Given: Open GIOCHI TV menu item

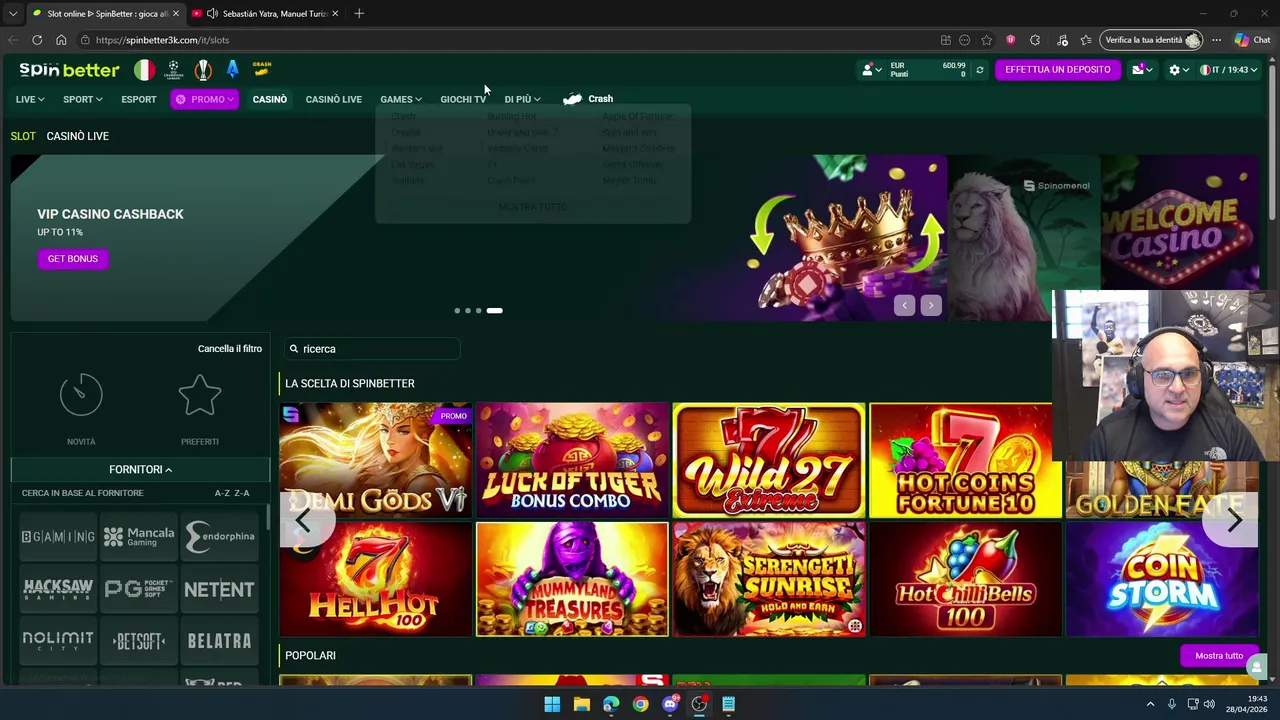Looking at the screenshot, I should 463,100.
